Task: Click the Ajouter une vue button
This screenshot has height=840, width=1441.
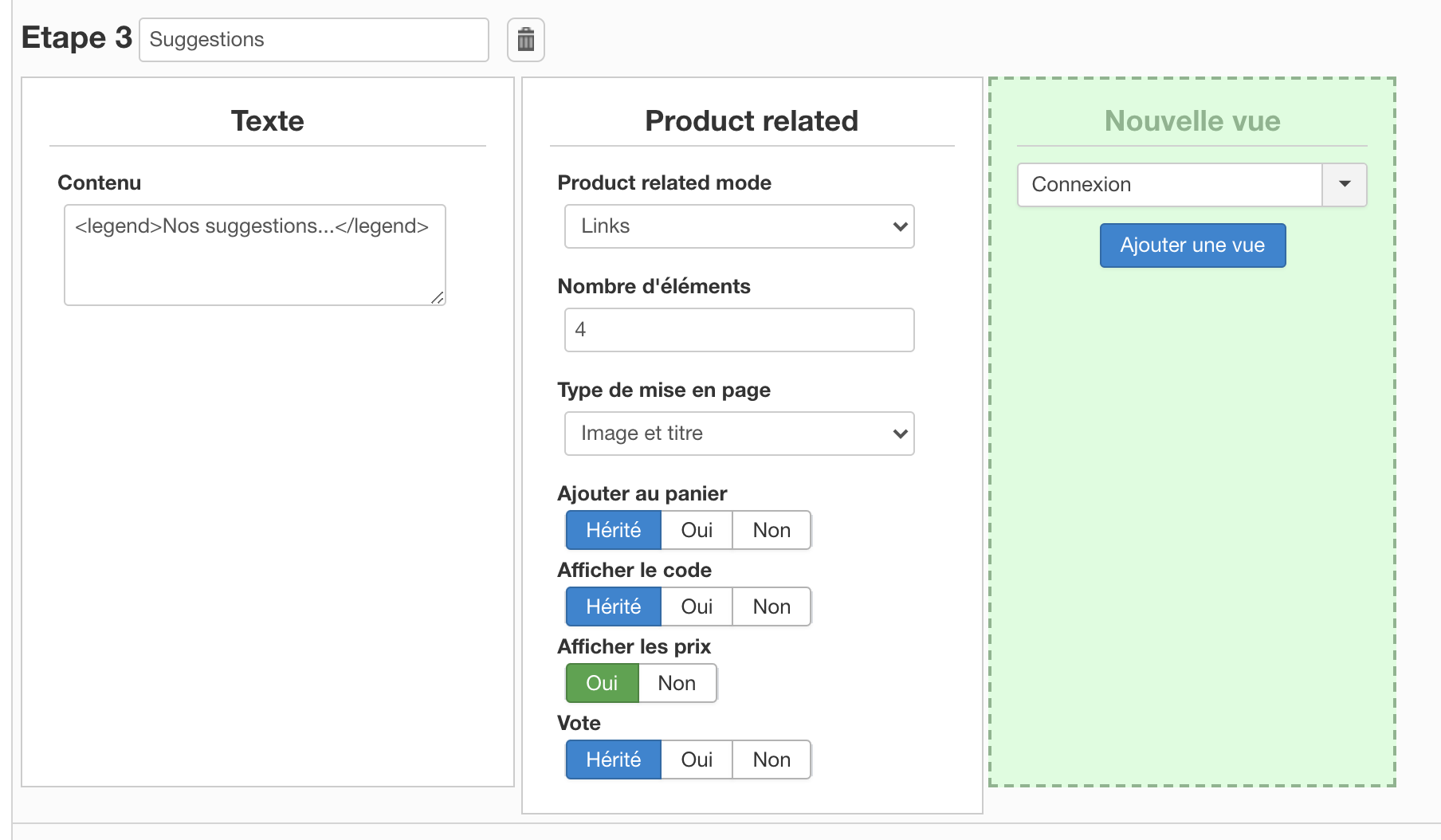Action: click(x=1192, y=245)
